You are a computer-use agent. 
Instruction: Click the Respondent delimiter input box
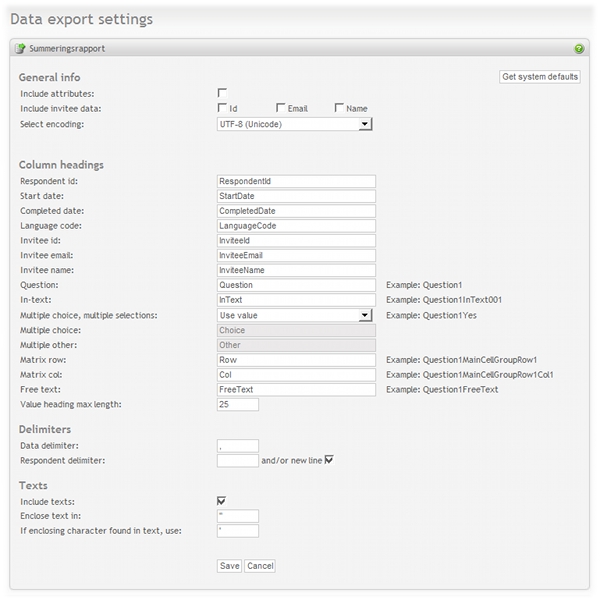coord(238,461)
